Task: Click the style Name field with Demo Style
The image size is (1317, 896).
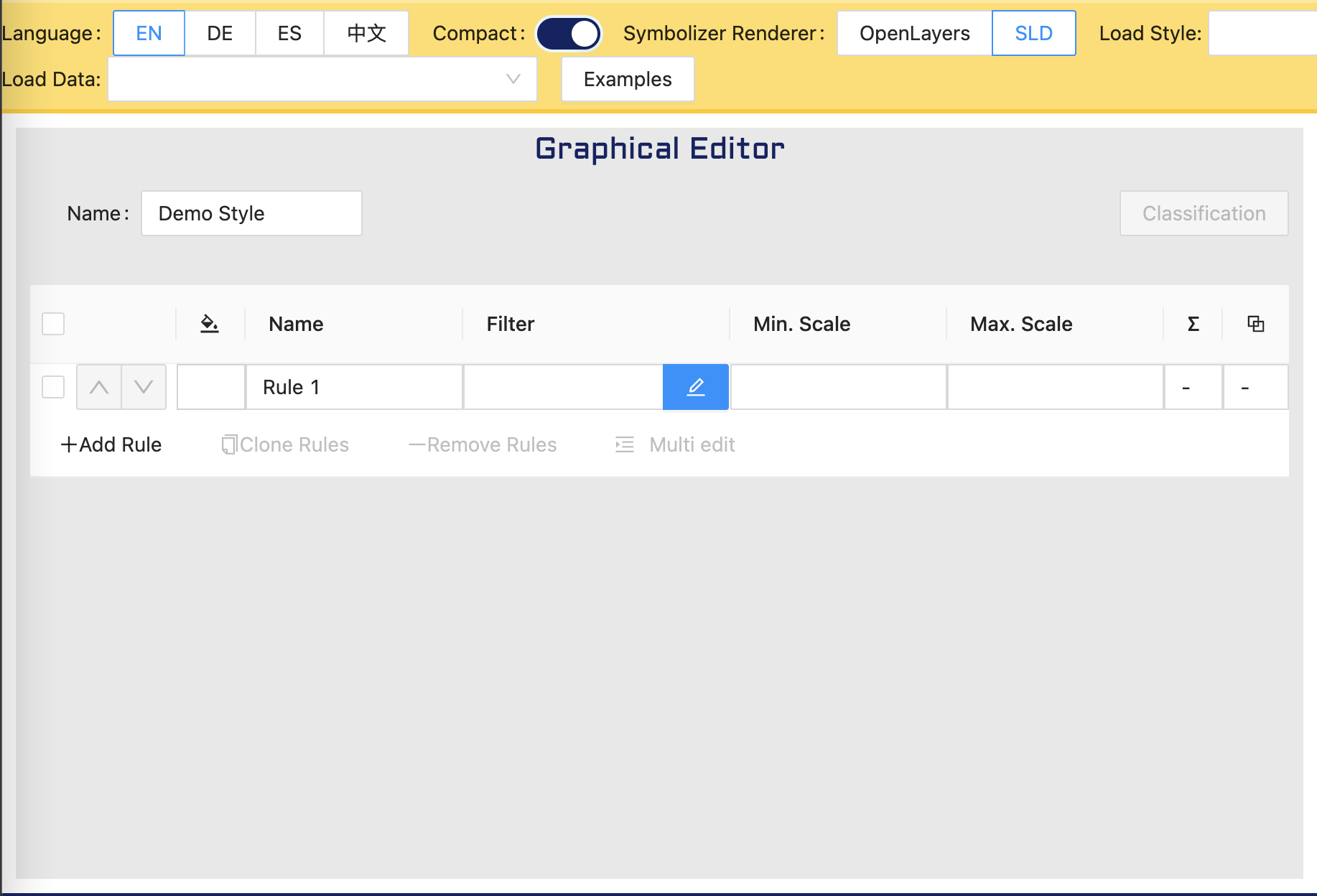Action: [251, 213]
